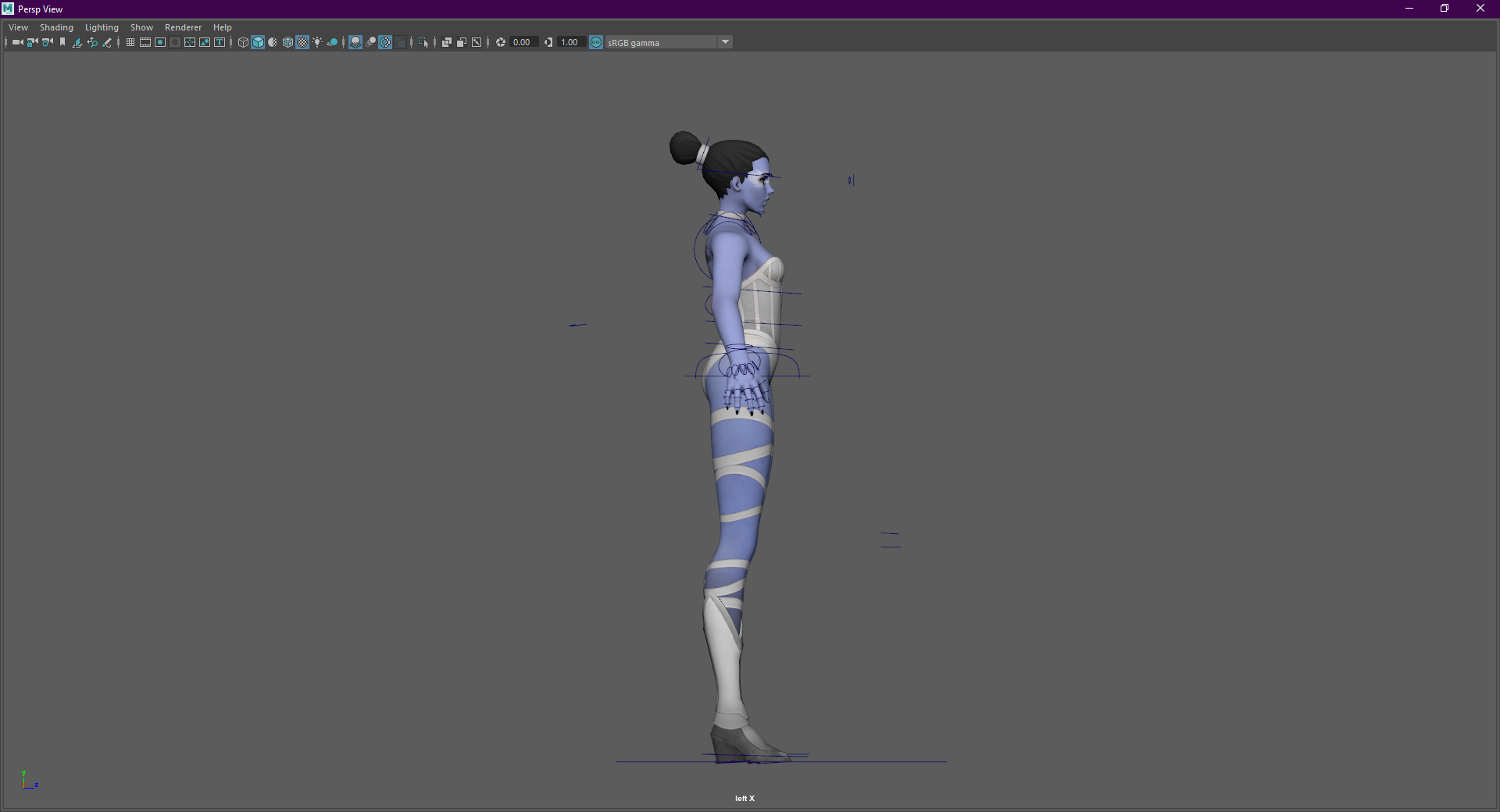Open the Renderer menu
The width and height of the screenshot is (1500, 812).
tap(183, 27)
